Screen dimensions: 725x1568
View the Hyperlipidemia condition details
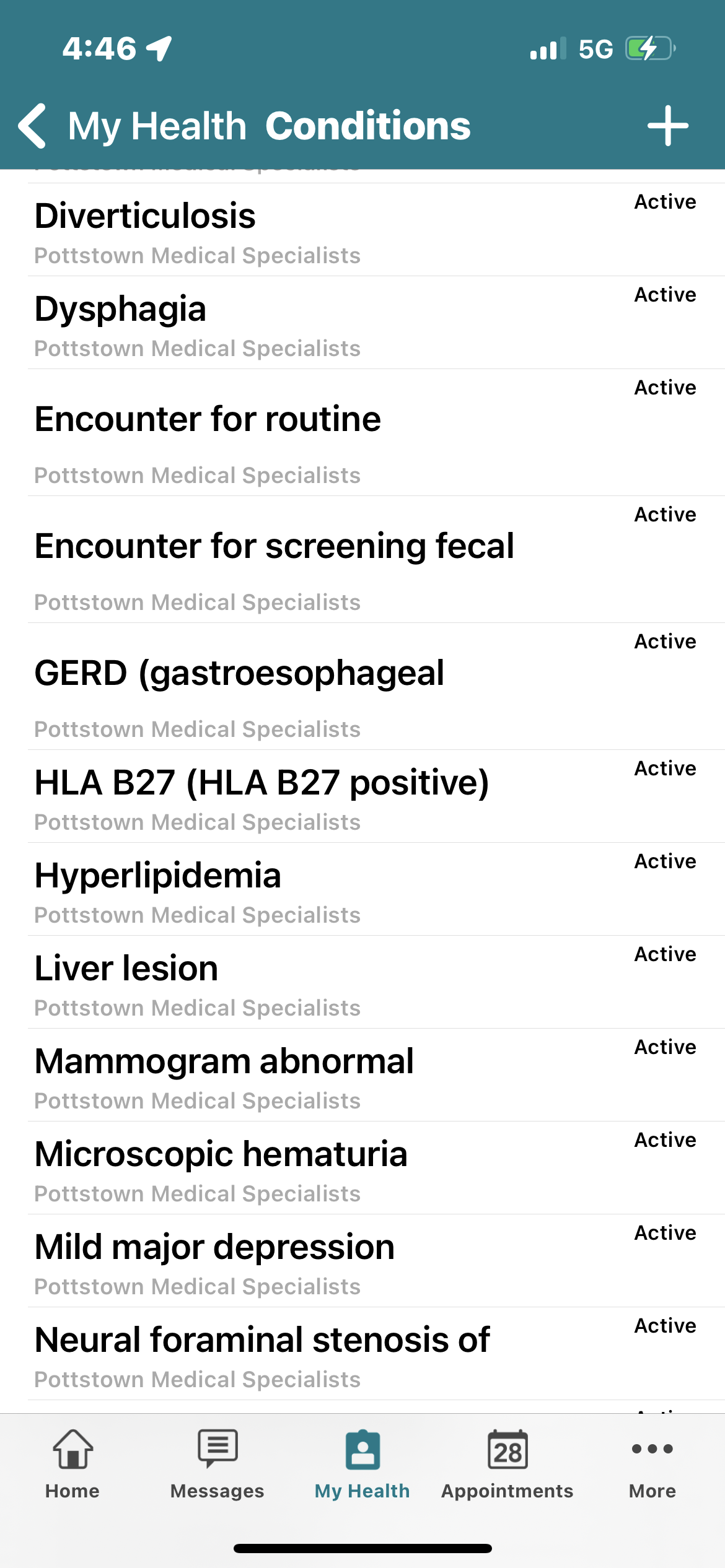tap(158, 876)
